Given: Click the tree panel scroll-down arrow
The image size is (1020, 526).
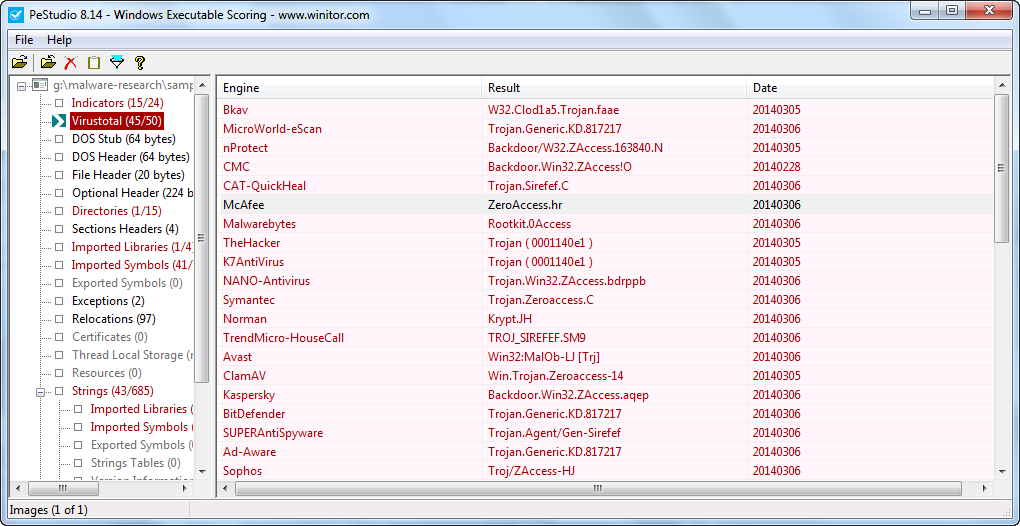Looking at the screenshot, I should coord(202,471).
